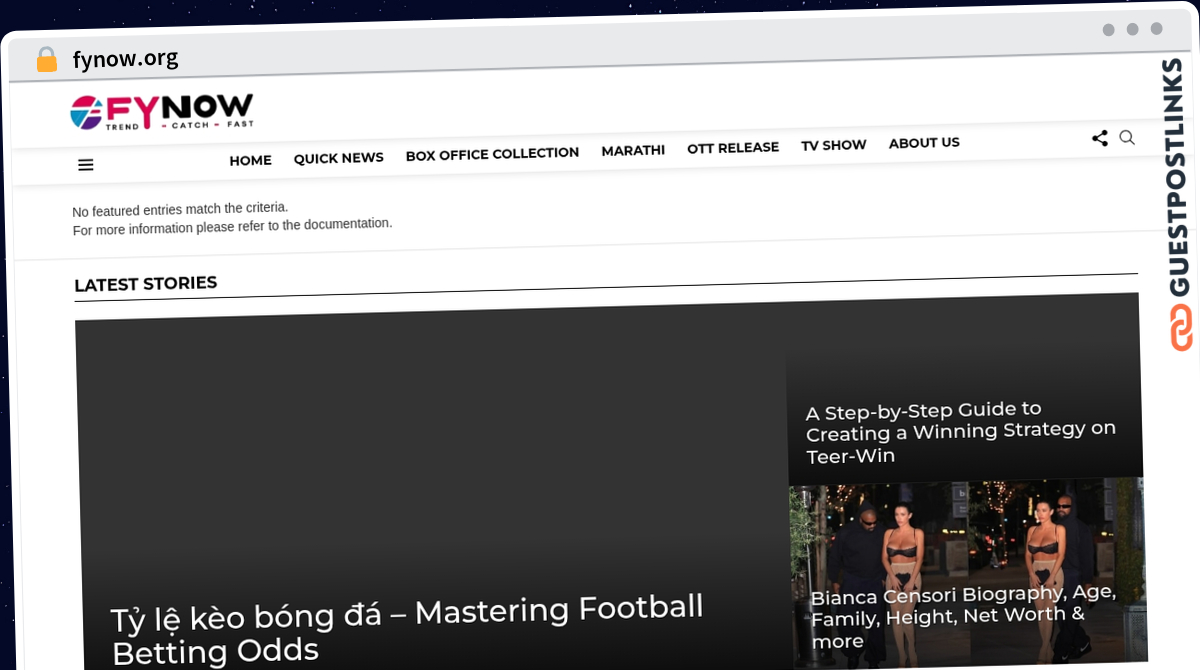
Task: Click the fynow.org address bar URL
Action: coord(126,58)
